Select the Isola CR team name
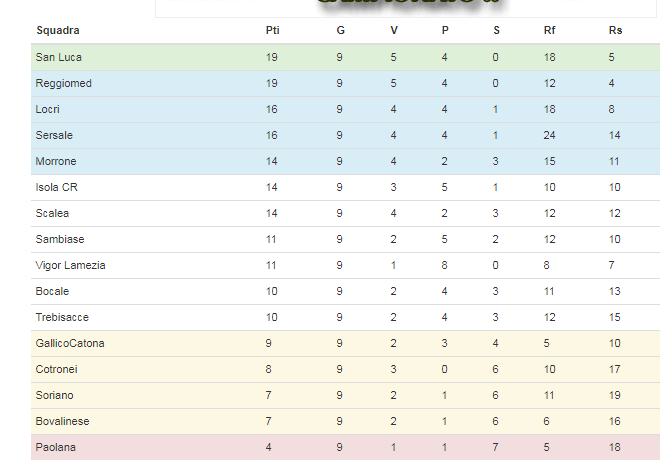 [x=56, y=187]
